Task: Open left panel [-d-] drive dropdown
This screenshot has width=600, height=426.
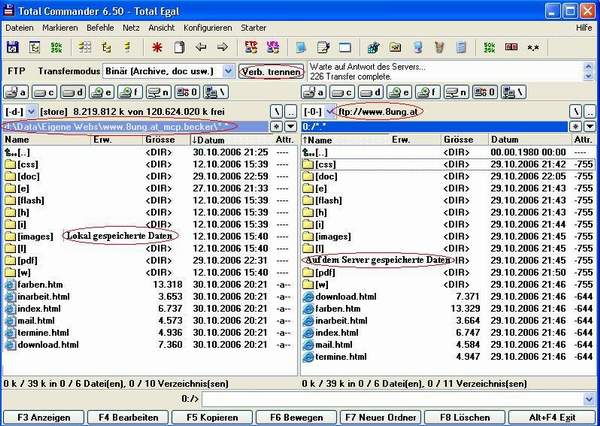Action: click(x=31, y=112)
